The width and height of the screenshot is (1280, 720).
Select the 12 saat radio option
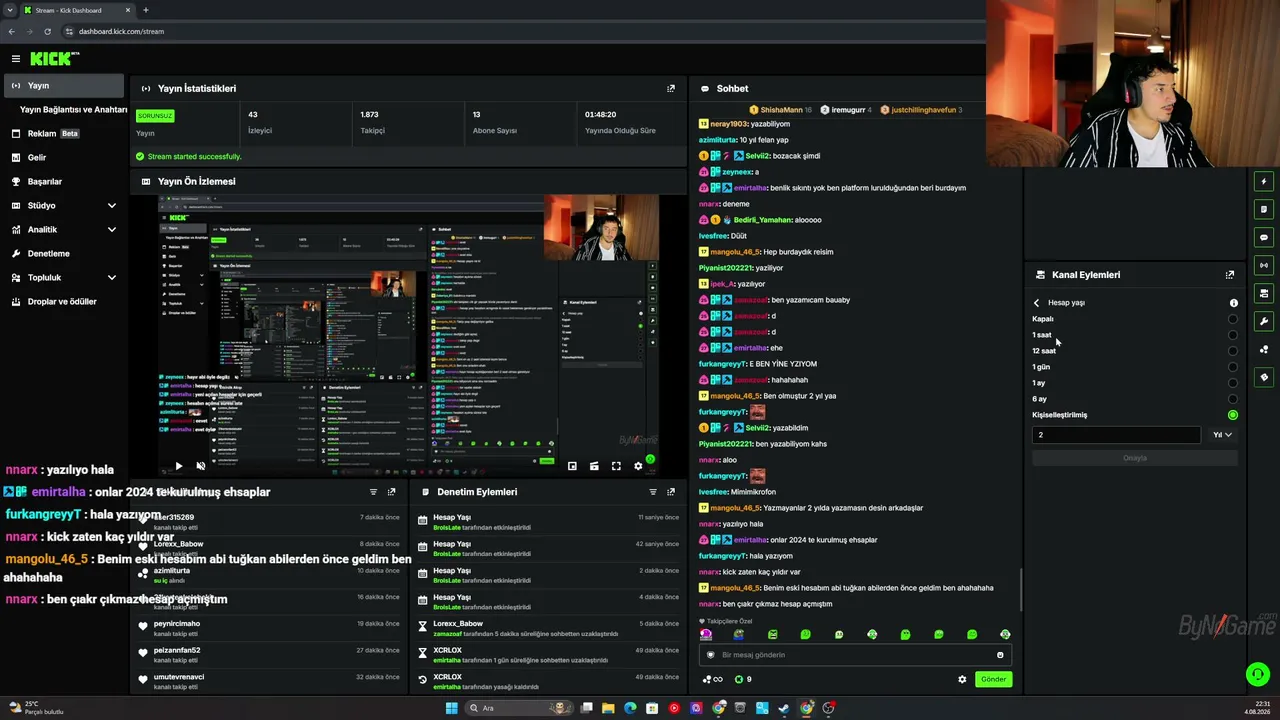[x=1232, y=351]
